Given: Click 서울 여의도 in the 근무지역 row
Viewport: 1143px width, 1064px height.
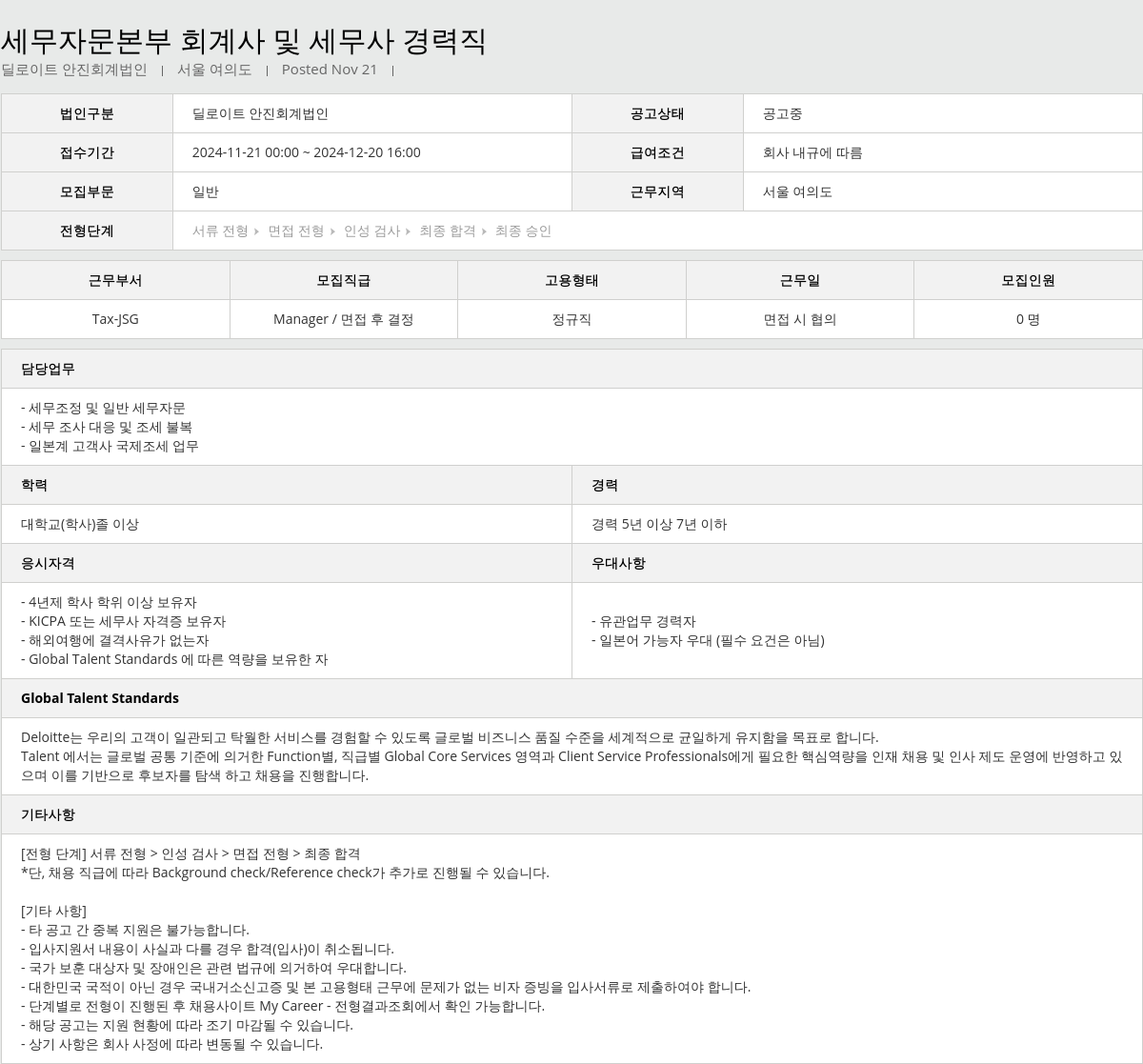Looking at the screenshot, I should 797,191.
